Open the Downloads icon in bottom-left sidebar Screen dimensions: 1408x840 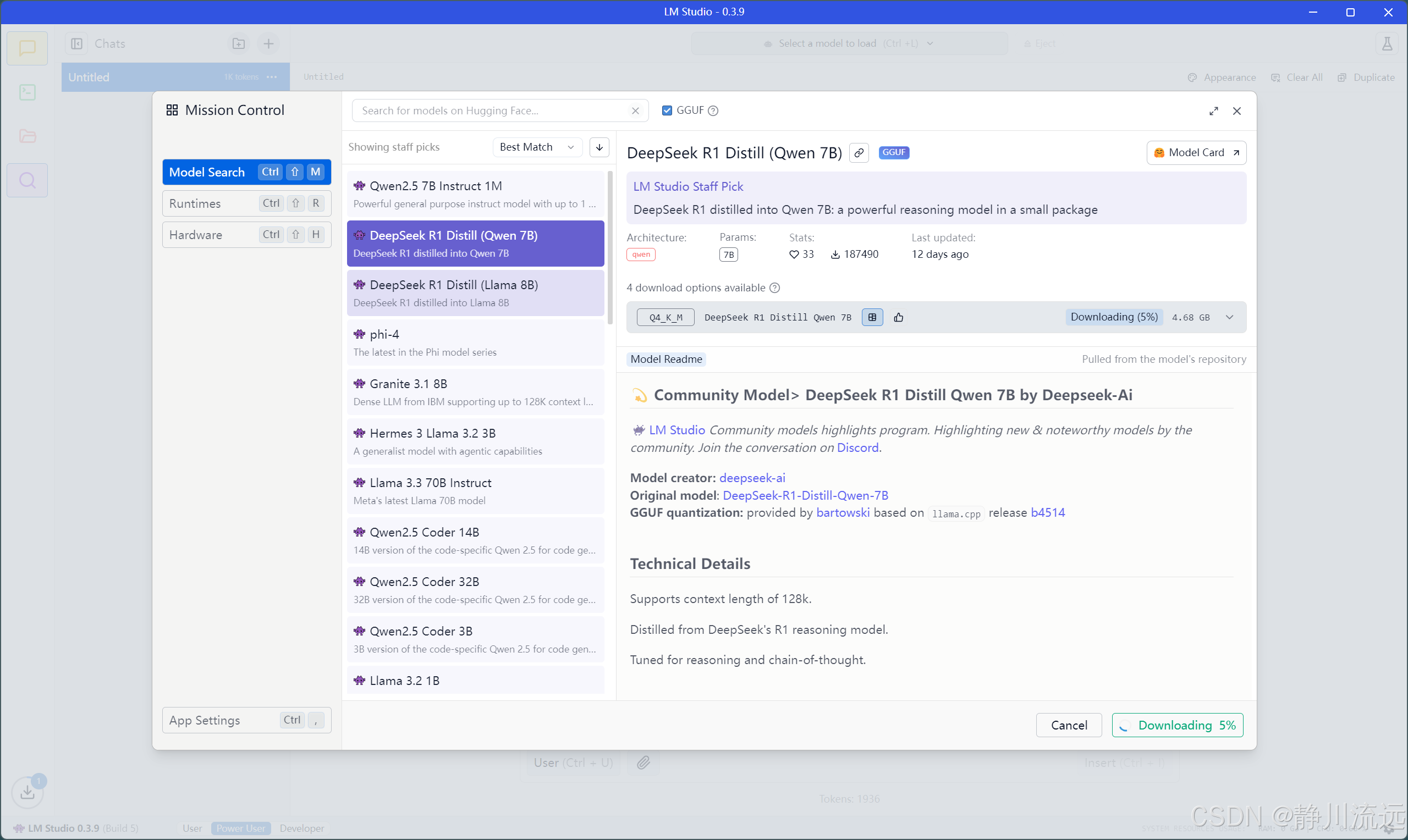[27, 792]
